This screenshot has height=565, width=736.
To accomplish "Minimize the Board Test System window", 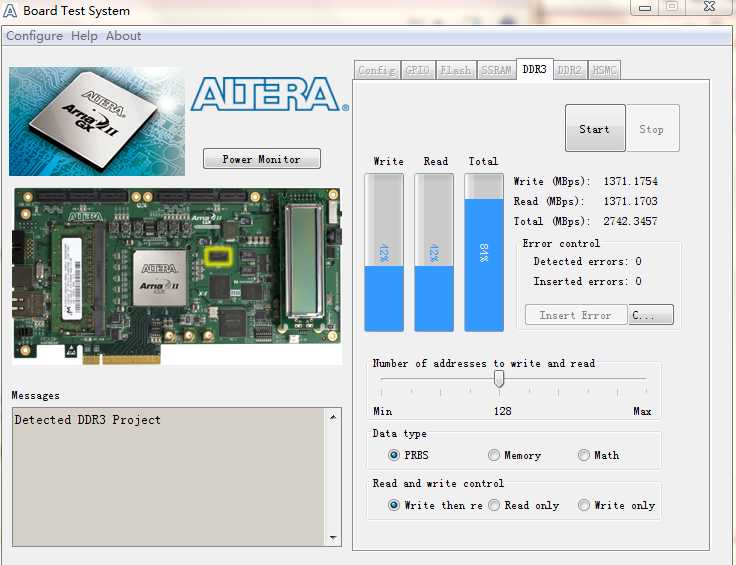I will (x=645, y=8).
